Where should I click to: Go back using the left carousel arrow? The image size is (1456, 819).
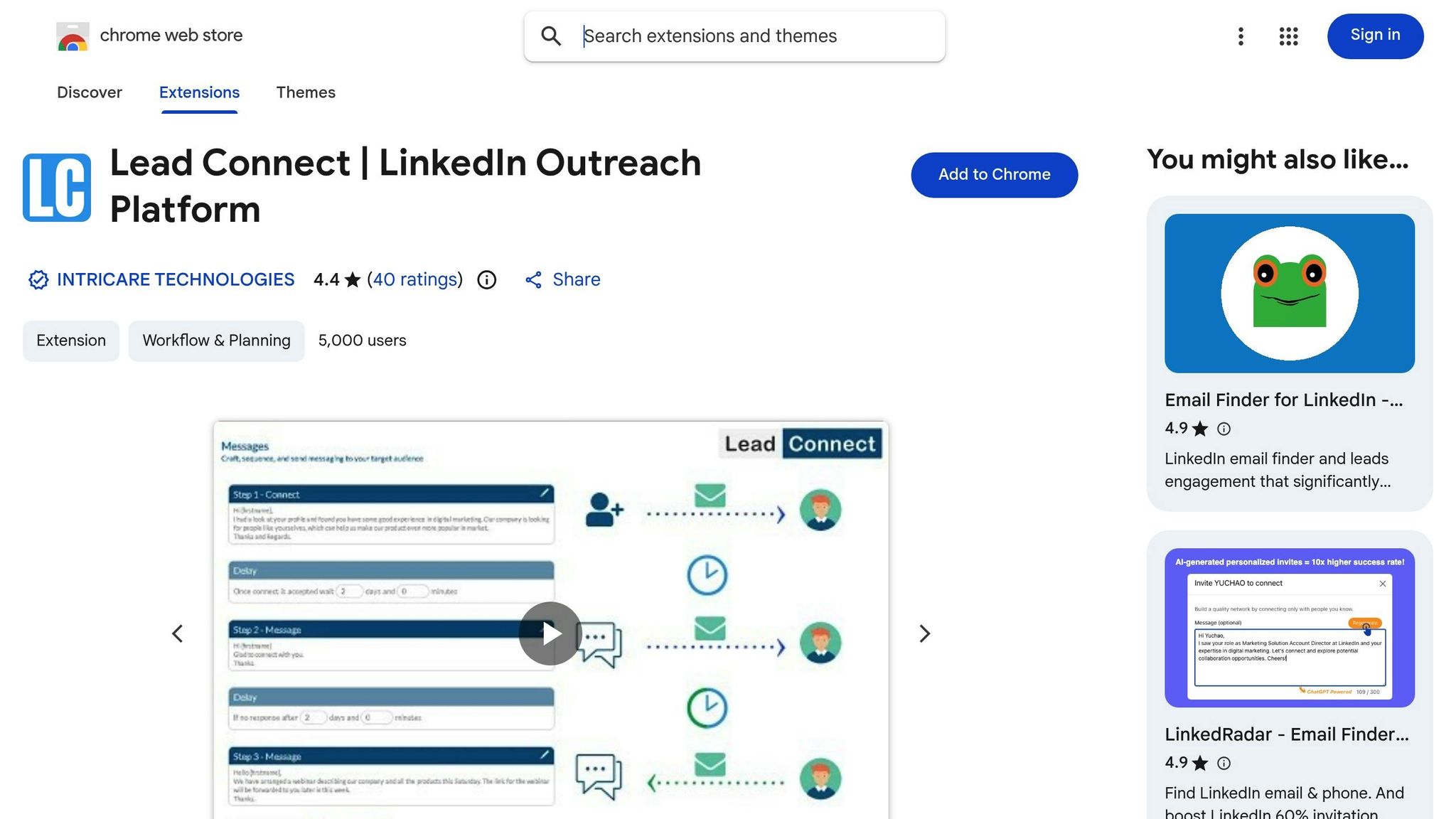pyautogui.click(x=177, y=633)
